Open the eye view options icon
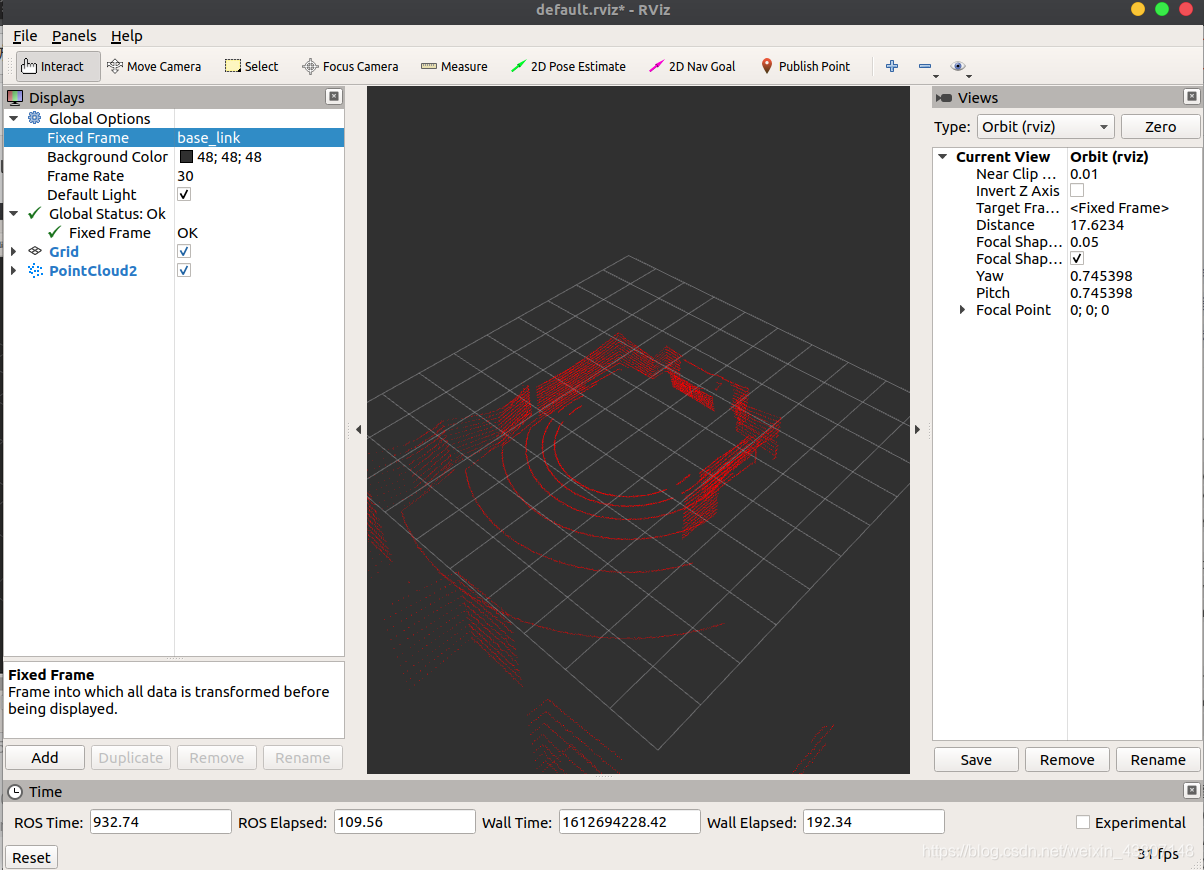This screenshot has width=1204, height=870. [958, 66]
